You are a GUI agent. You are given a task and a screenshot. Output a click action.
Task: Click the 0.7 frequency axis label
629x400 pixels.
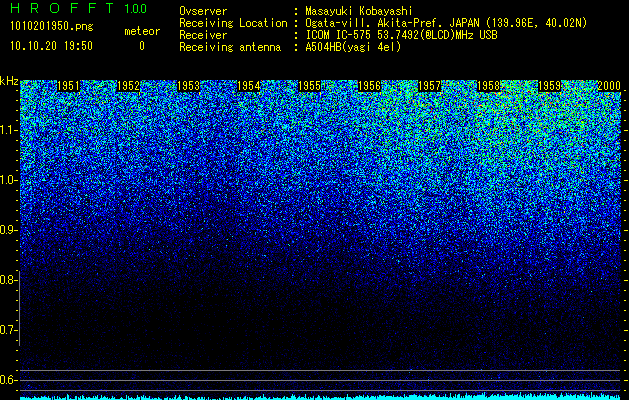click(x=8, y=330)
